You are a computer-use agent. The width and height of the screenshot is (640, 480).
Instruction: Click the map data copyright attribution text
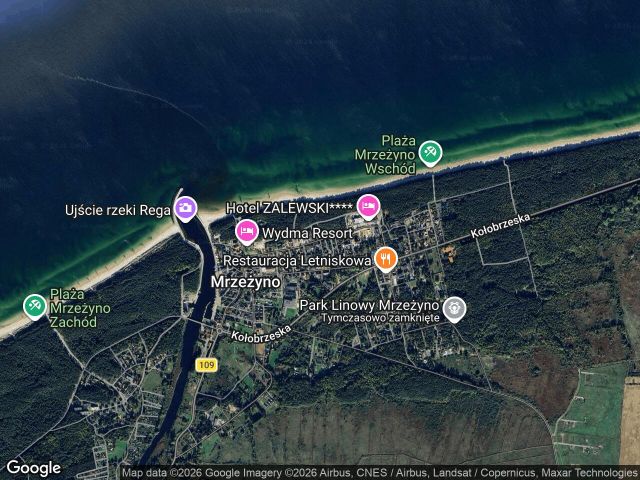point(380,473)
